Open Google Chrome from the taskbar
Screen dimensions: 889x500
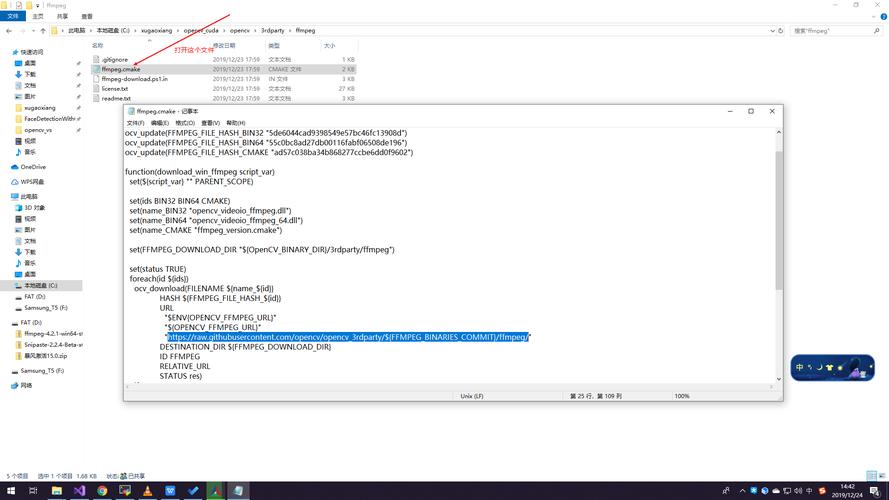click(x=102, y=491)
